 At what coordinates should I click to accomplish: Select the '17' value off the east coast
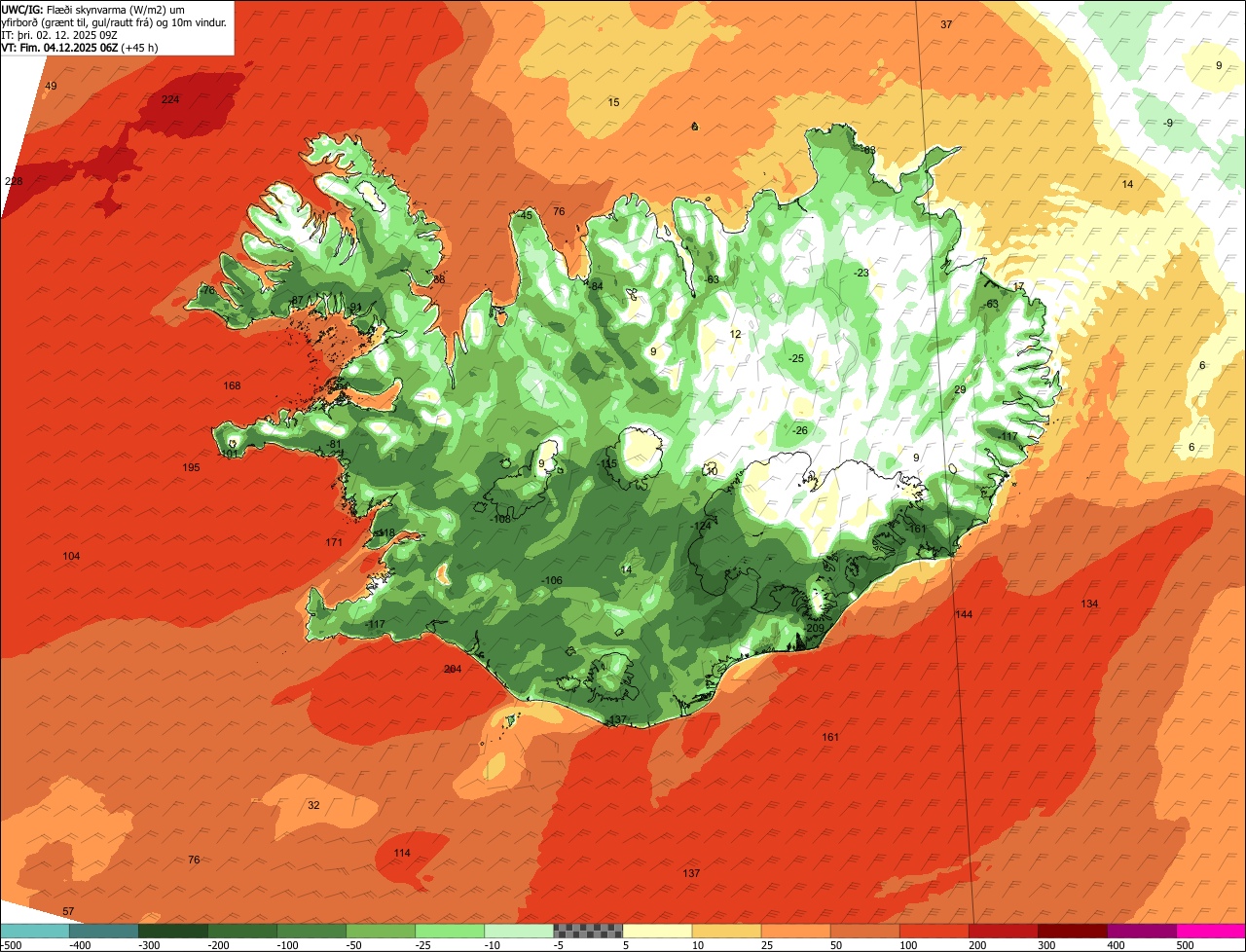(1018, 286)
